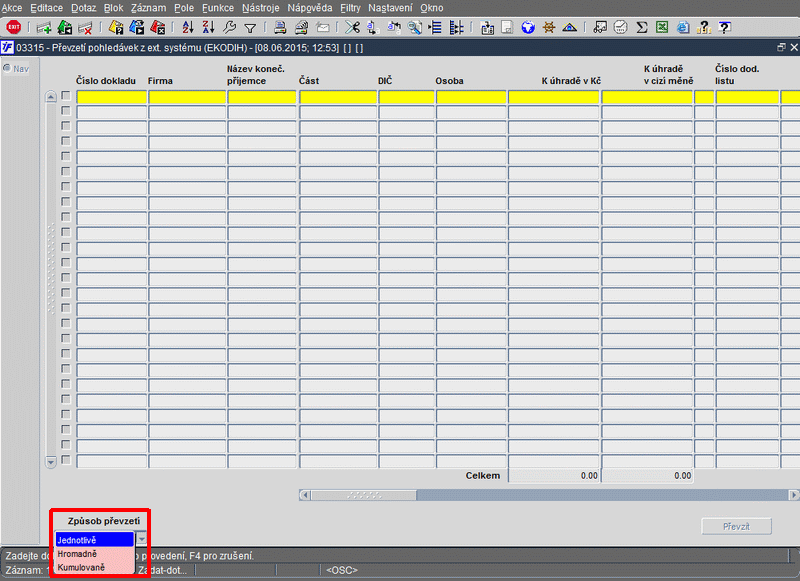Click the horizontal scrollbar left arrow
The image size is (800, 581).
pos(305,495)
